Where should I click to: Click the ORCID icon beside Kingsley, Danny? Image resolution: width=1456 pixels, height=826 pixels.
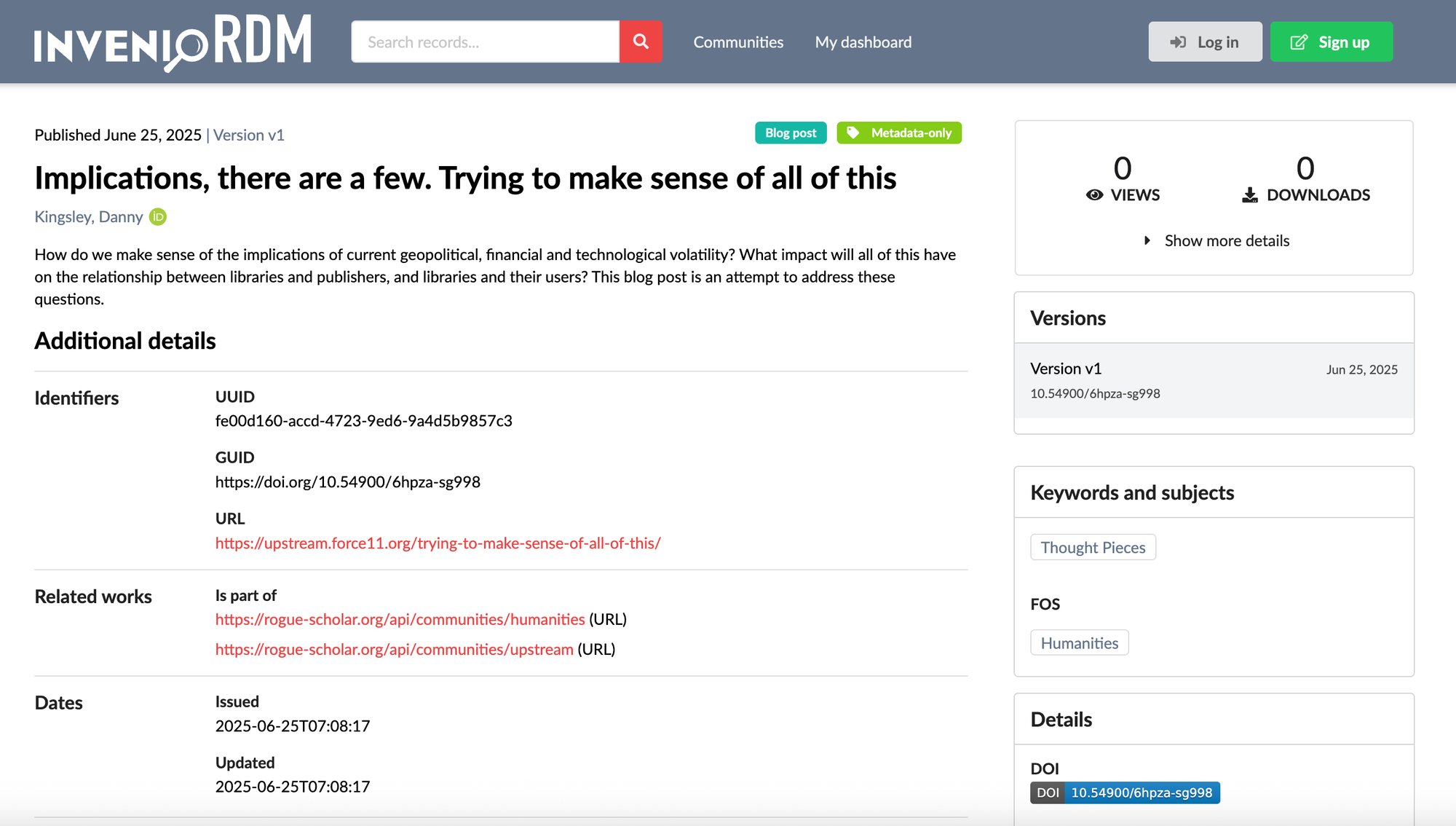158,217
